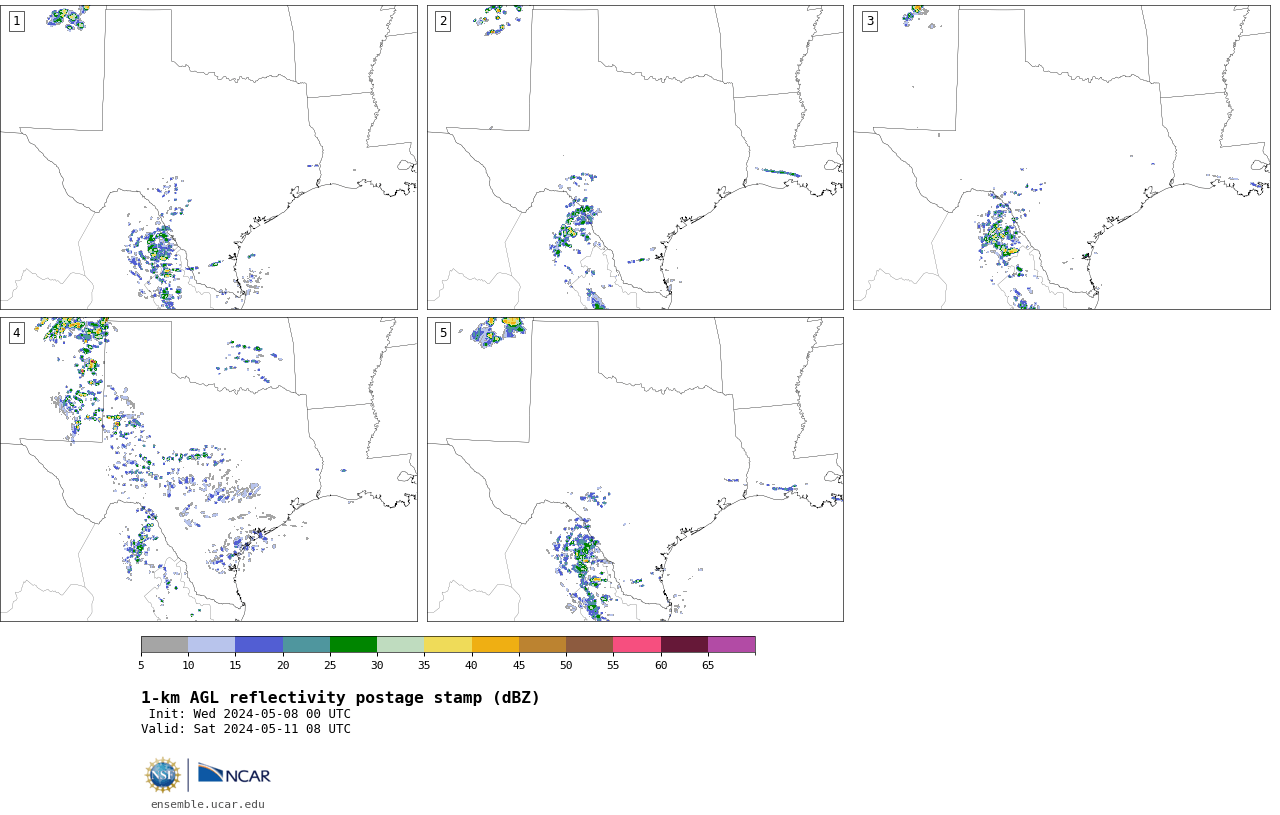Click the Init date line
Viewport: 1280px width, 815px height.
coord(250,714)
